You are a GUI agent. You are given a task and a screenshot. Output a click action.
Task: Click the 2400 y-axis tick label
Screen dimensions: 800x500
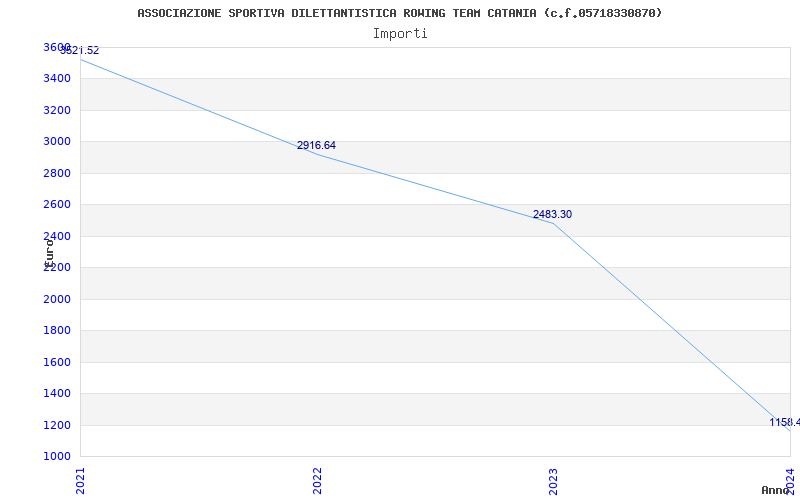click(57, 236)
